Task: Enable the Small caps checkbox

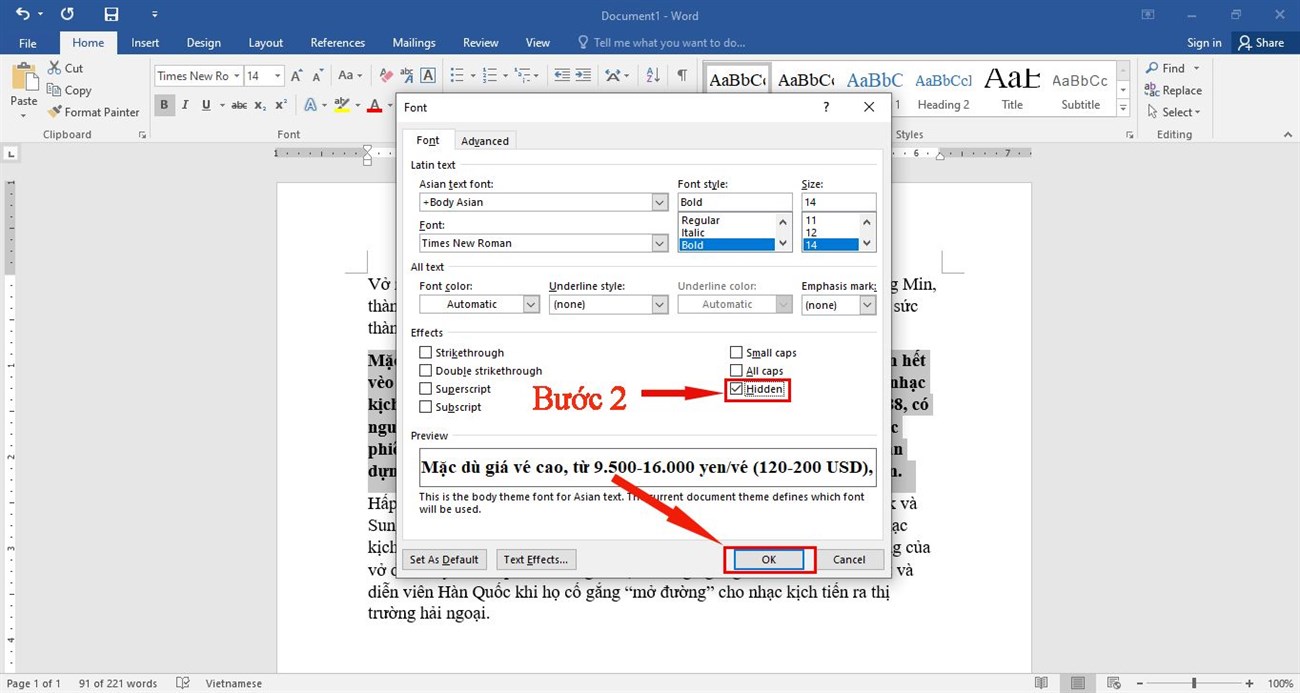Action: (736, 353)
